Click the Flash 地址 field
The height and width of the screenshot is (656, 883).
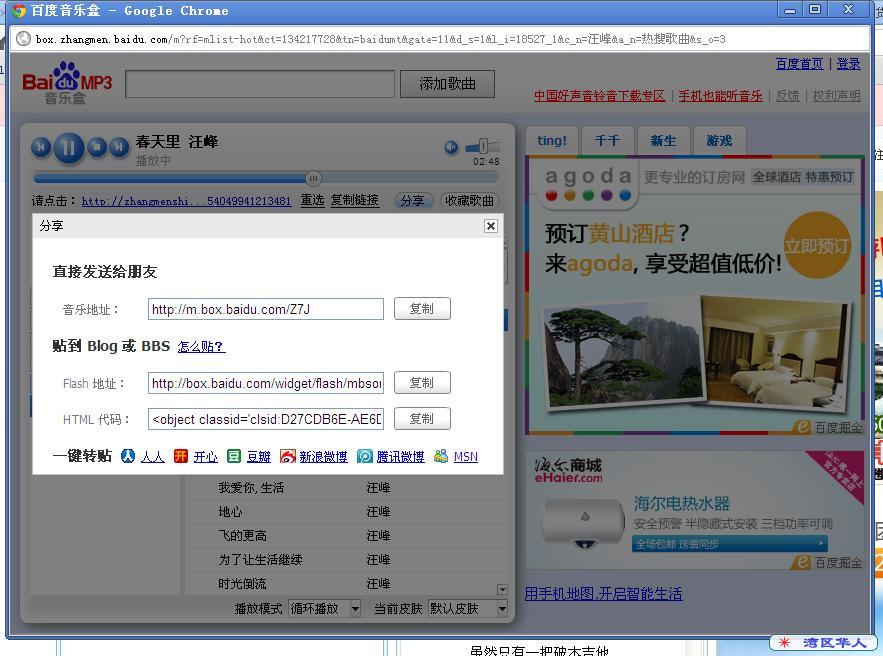[266, 383]
